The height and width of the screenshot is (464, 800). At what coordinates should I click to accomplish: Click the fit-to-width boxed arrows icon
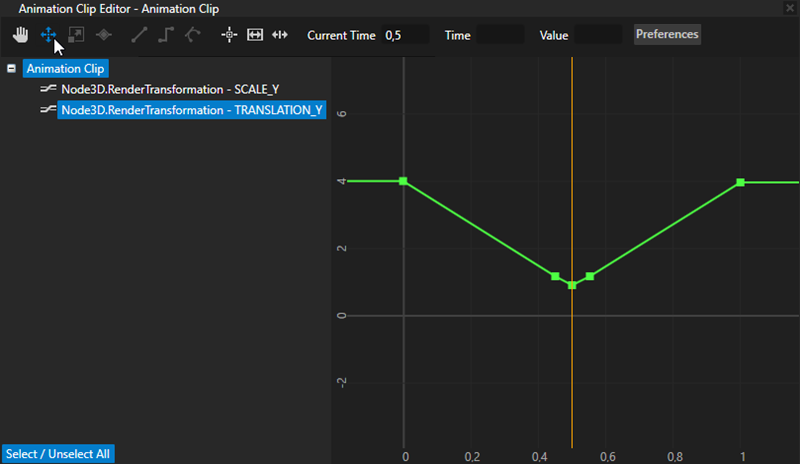pos(255,35)
